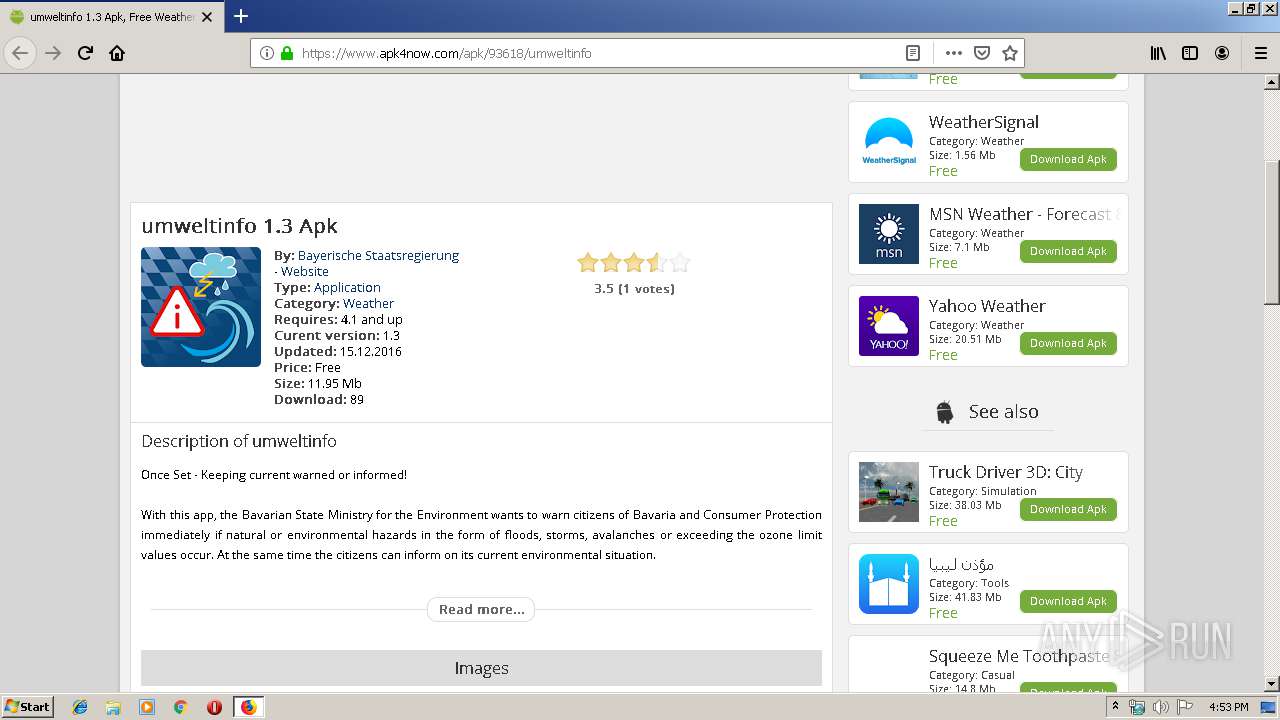The width and height of the screenshot is (1280, 720).
Task: Open the Firefox hamburger menu
Action: pyautogui.click(x=1260, y=53)
